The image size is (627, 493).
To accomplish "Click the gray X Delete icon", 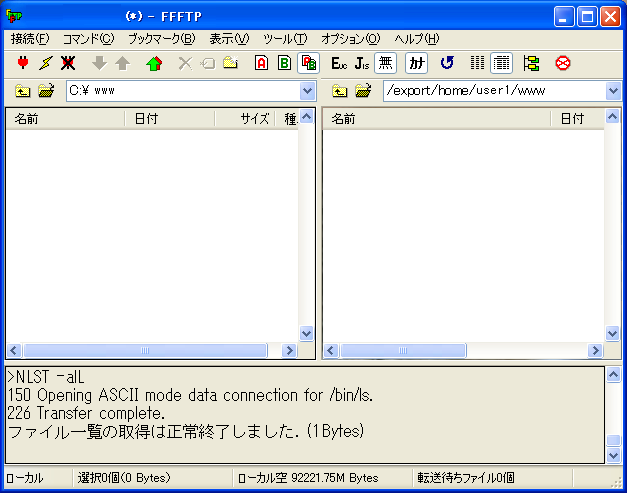I will click(185, 63).
